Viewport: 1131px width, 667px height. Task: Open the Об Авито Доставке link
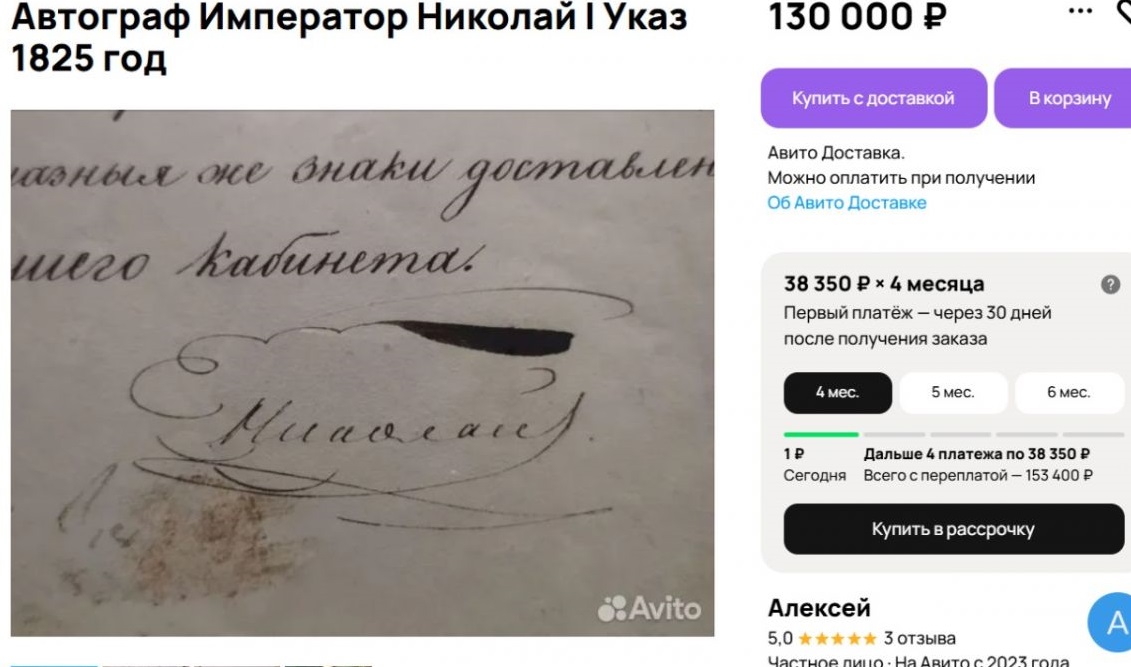click(847, 203)
